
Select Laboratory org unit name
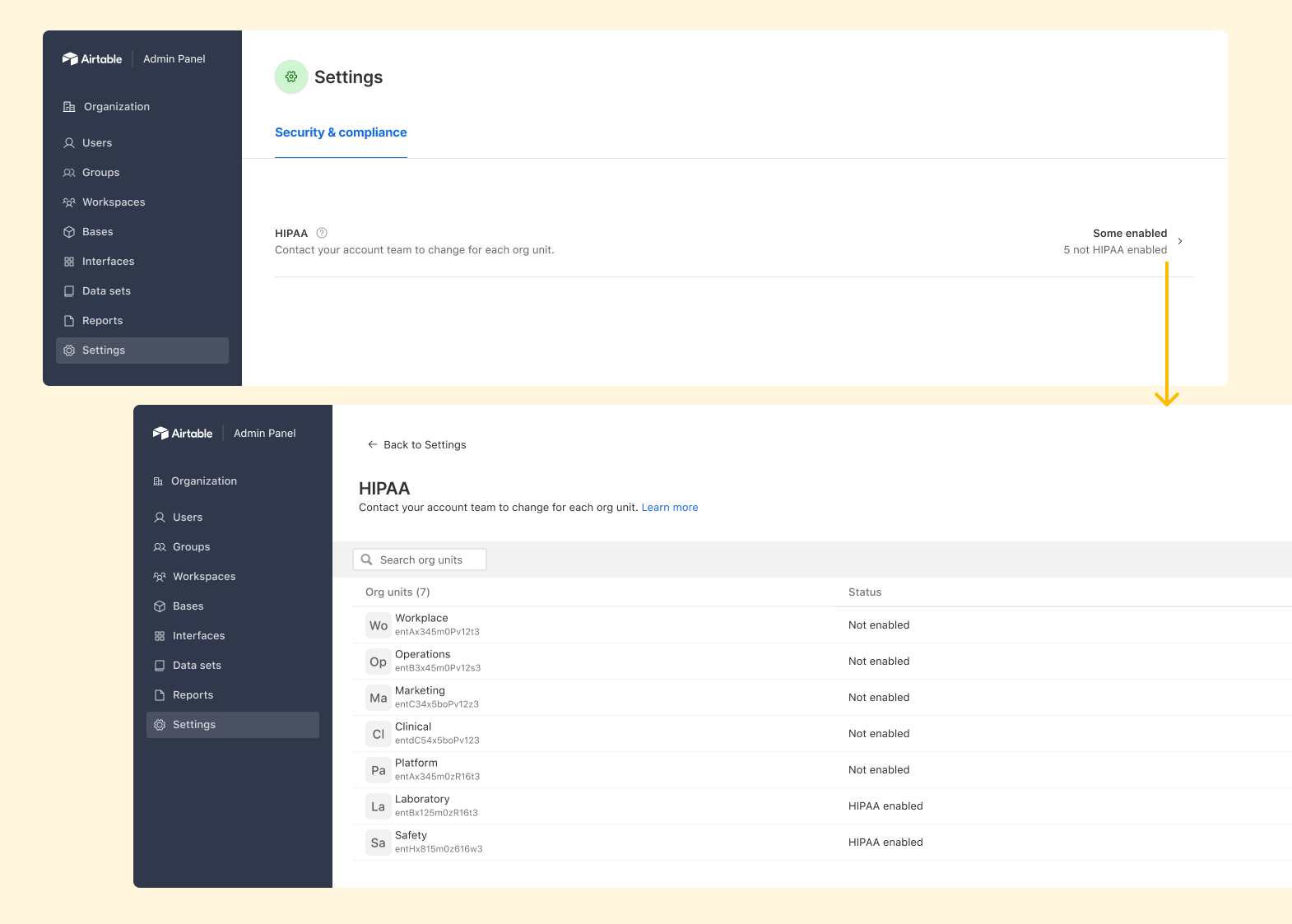(422, 800)
